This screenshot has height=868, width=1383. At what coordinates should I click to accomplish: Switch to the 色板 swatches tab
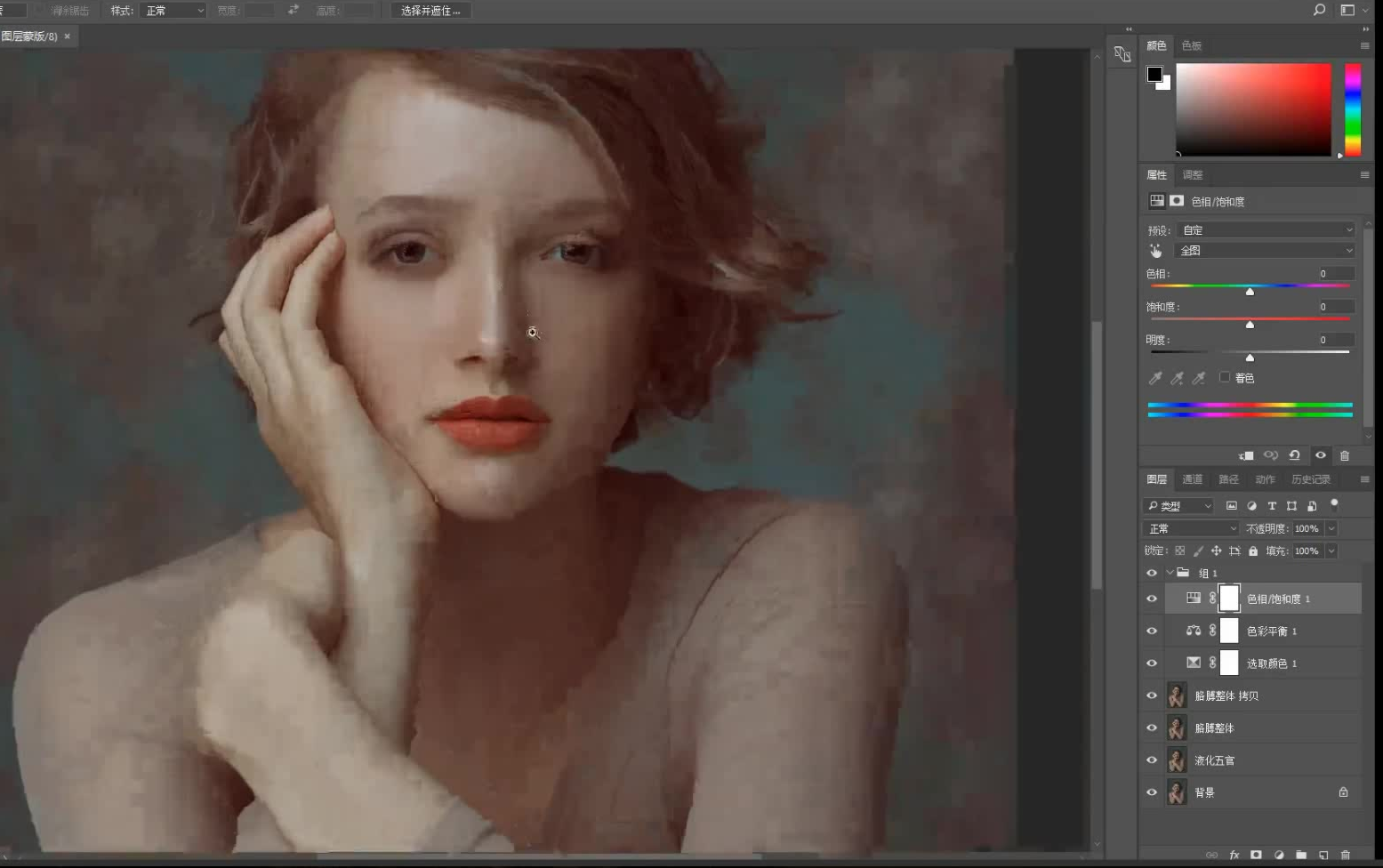click(x=1192, y=45)
